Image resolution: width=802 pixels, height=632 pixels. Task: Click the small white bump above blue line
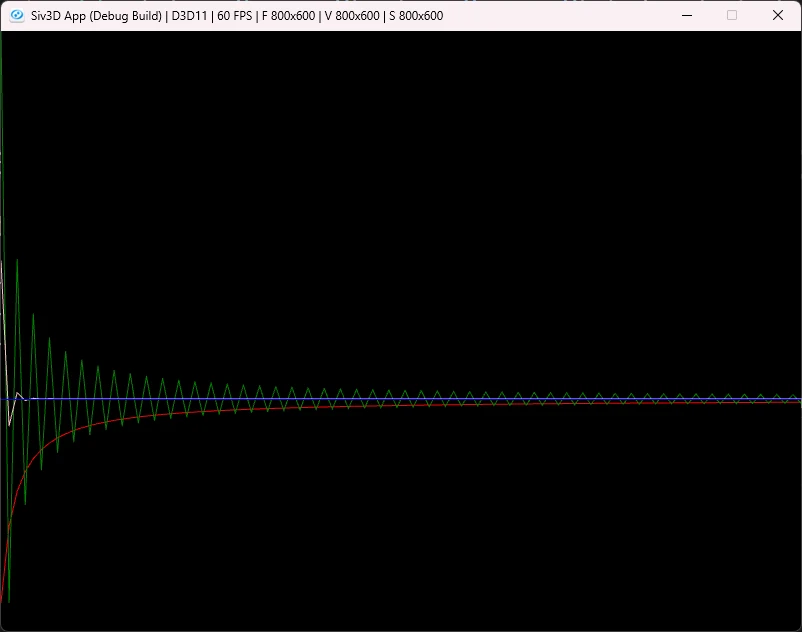(18, 393)
